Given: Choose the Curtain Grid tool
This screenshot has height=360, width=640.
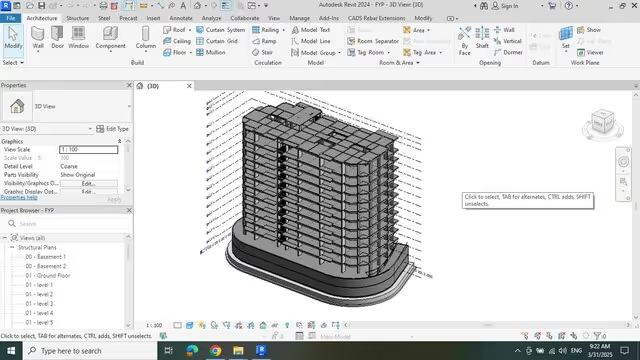Looking at the screenshot, I should point(217,41).
